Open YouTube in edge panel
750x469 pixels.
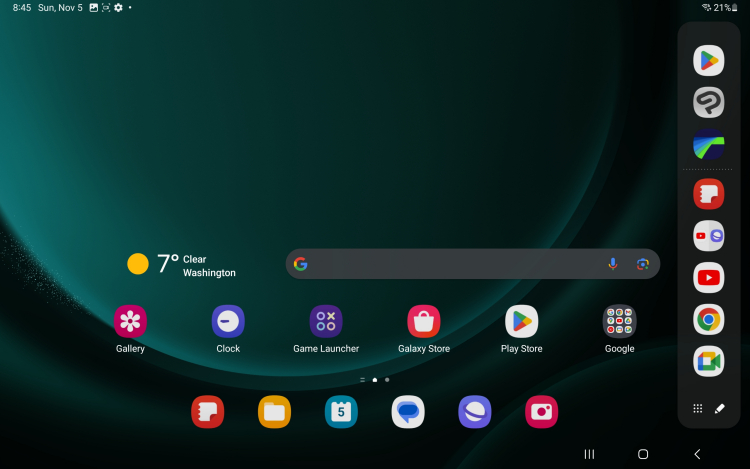[708, 278]
